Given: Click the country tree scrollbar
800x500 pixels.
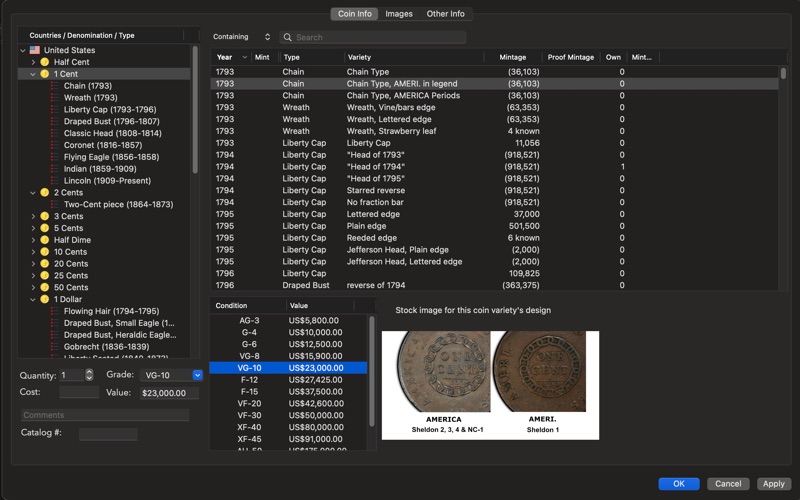Looking at the screenshot, I should pos(195,110).
